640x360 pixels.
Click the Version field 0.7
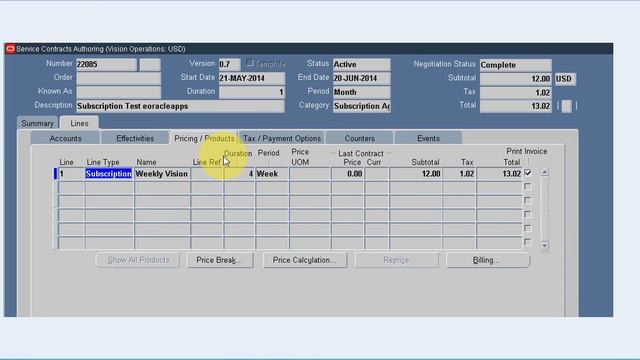point(229,64)
